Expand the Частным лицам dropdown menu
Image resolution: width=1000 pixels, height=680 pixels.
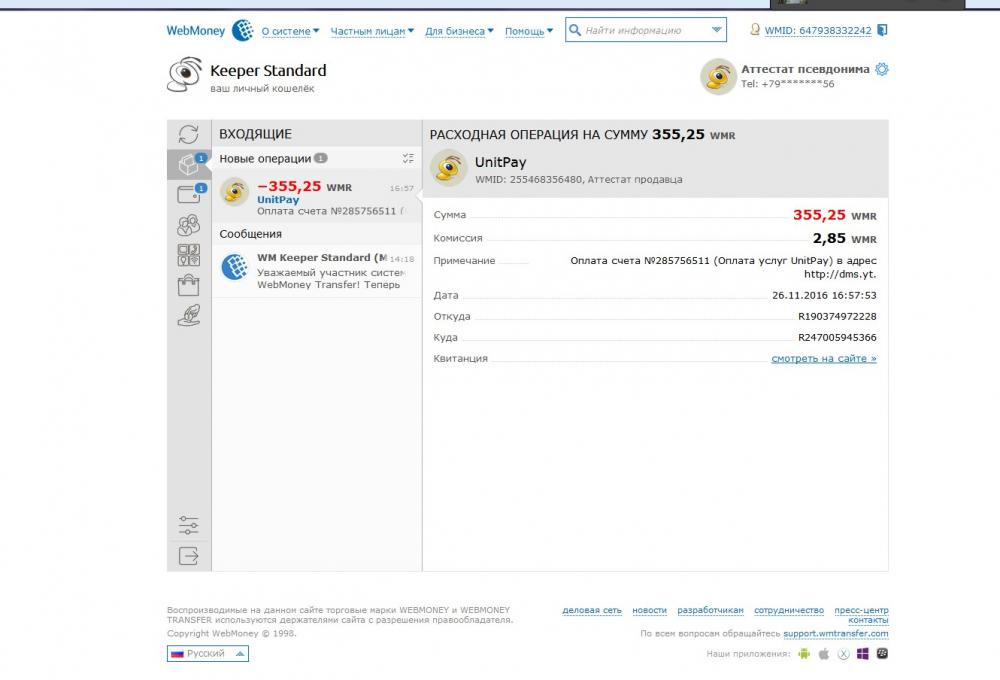[x=371, y=31]
